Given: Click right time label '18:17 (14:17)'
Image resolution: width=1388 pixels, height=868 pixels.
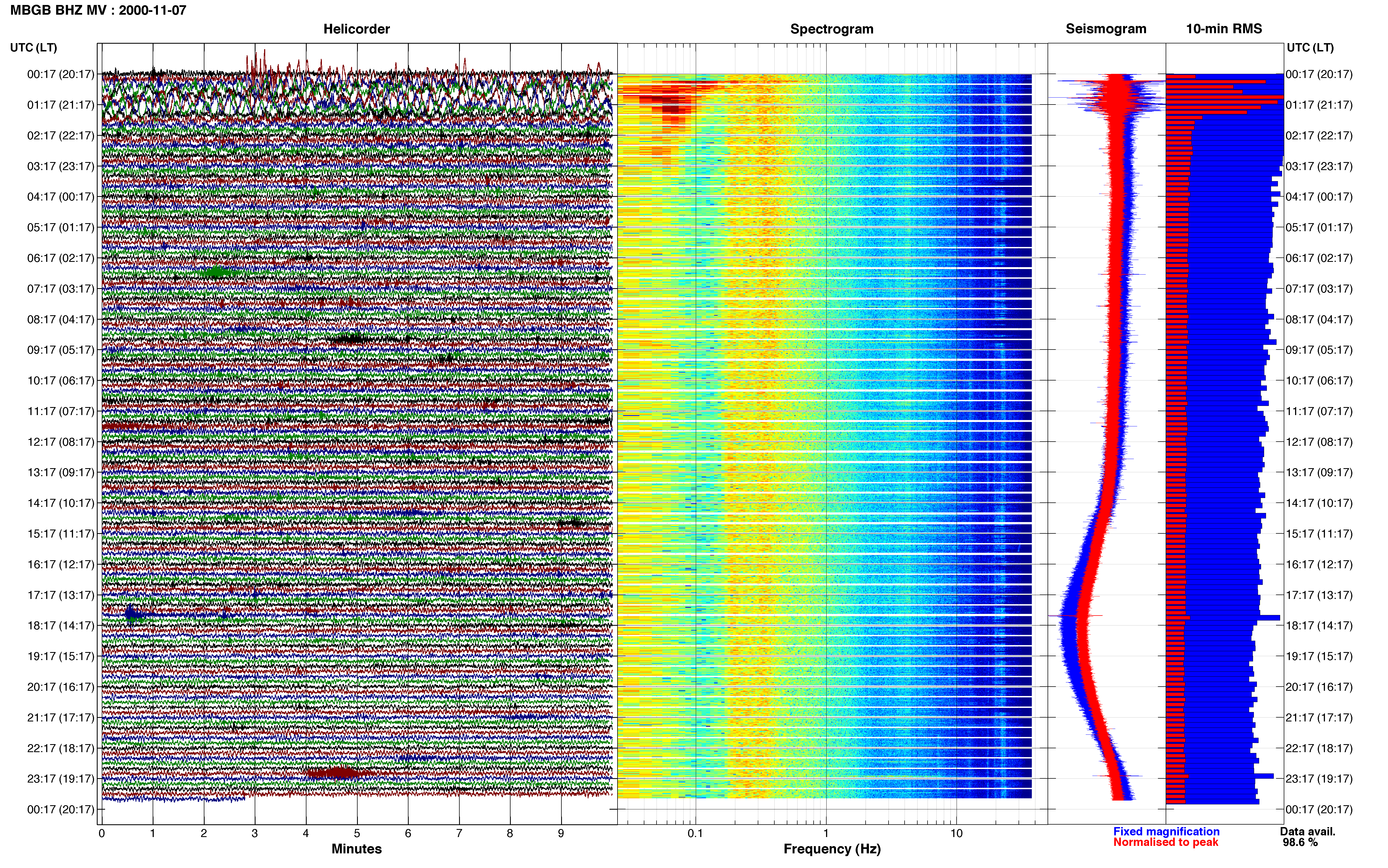Looking at the screenshot, I should (x=1319, y=625).
